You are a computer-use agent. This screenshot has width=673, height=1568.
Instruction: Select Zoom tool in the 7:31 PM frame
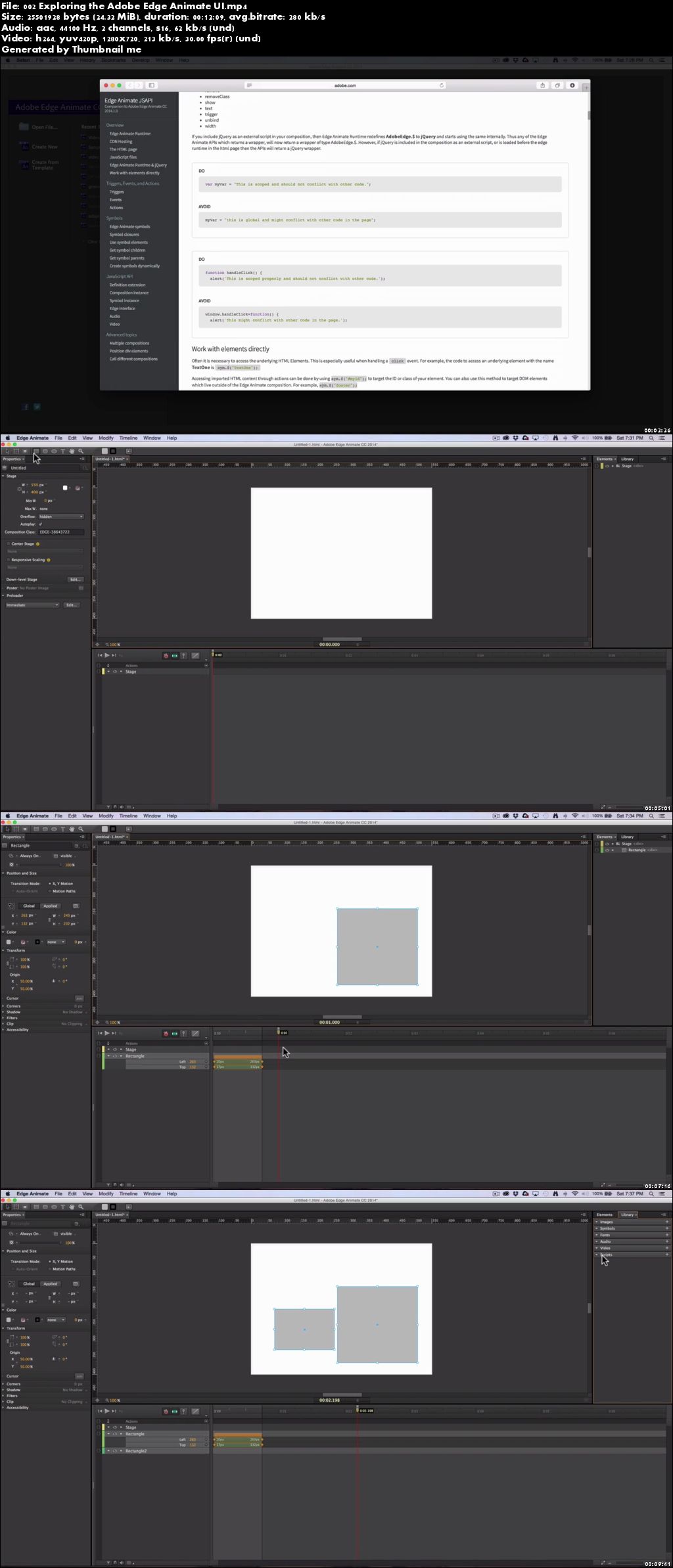pyautogui.click(x=81, y=451)
